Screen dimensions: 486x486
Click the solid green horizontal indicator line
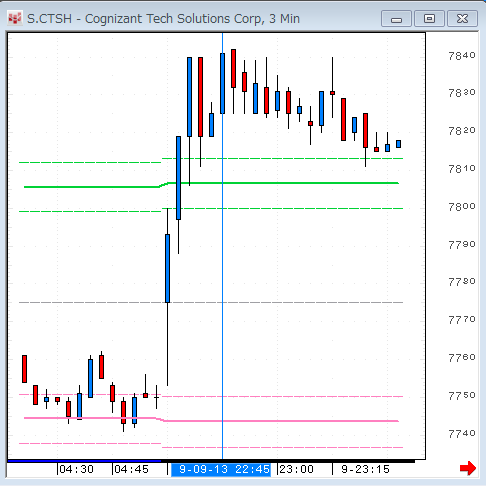[211, 184]
